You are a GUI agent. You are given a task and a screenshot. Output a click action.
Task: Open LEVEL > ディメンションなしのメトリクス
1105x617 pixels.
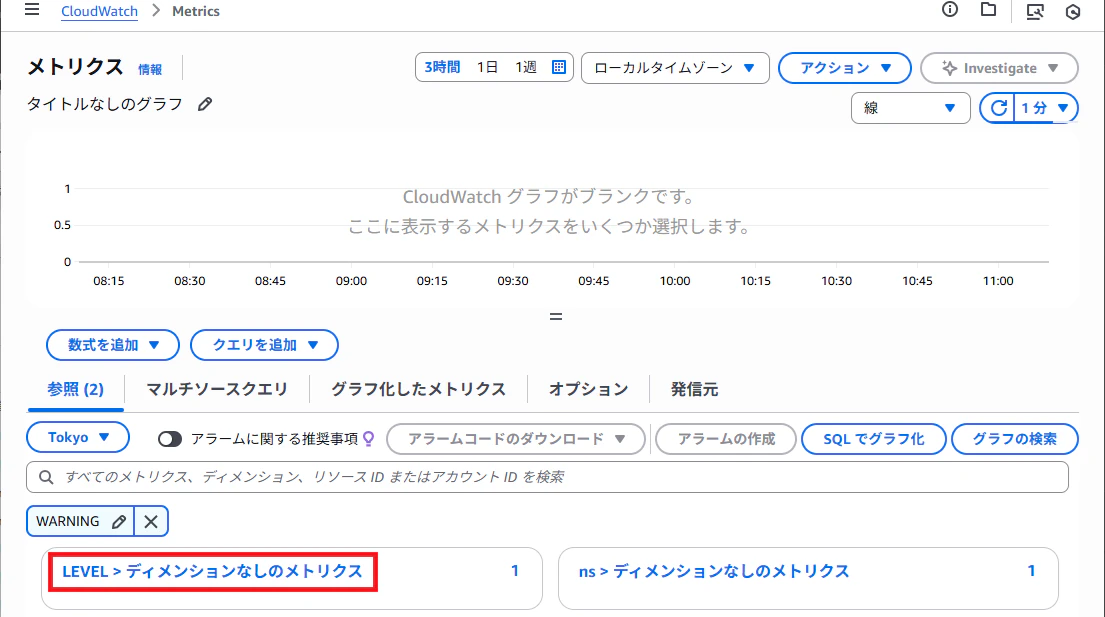point(212,571)
